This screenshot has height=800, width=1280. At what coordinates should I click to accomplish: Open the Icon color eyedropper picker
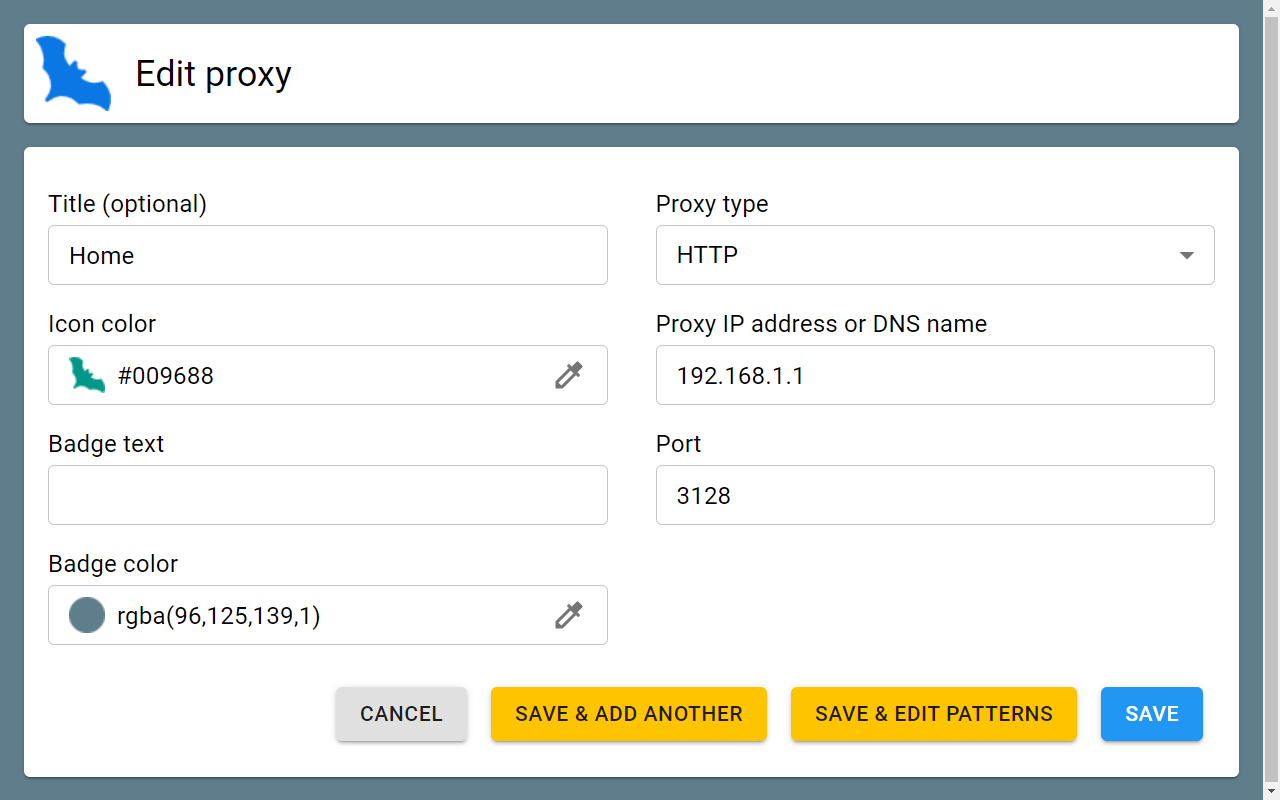tap(569, 375)
